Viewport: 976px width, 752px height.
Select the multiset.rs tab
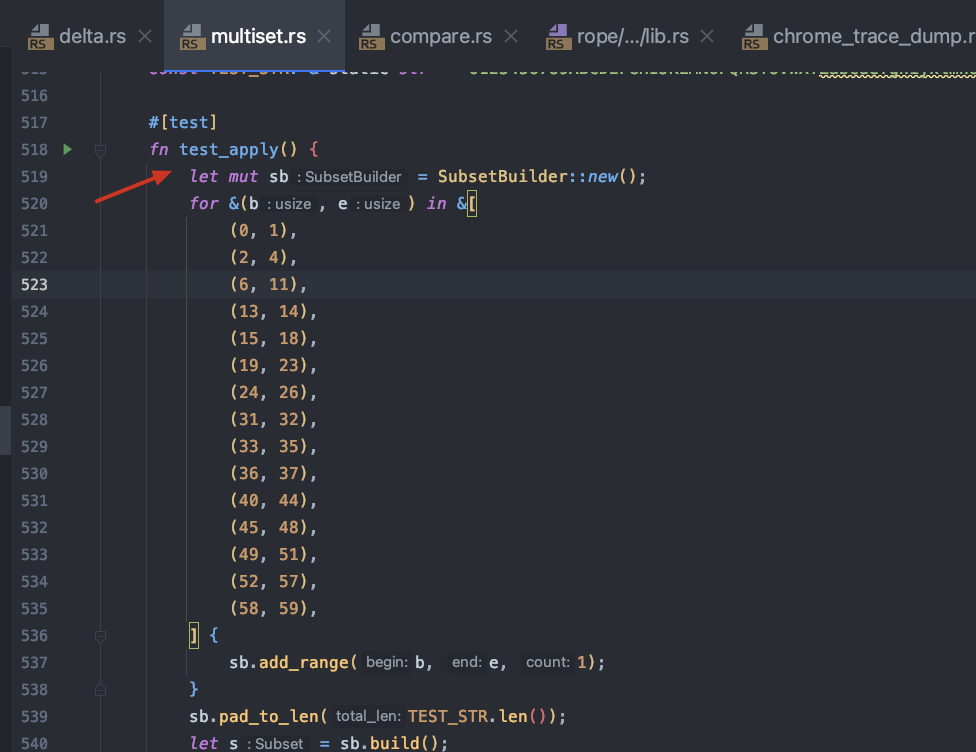[258, 36]
